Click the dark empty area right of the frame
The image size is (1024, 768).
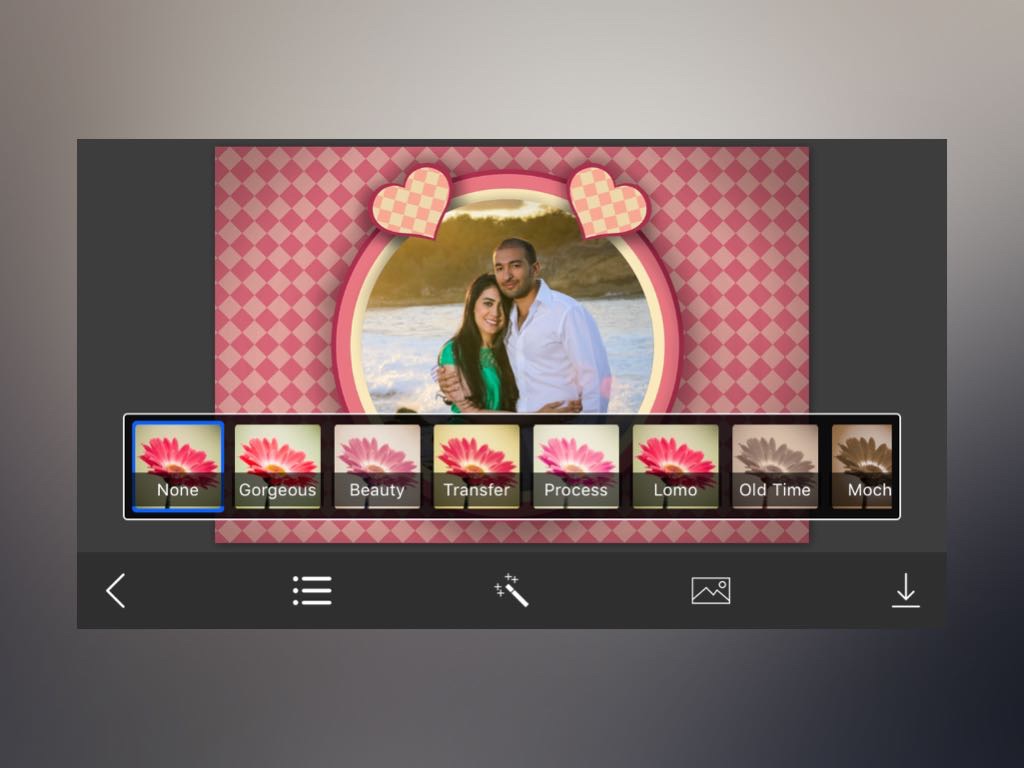click(x=877, y=280)
